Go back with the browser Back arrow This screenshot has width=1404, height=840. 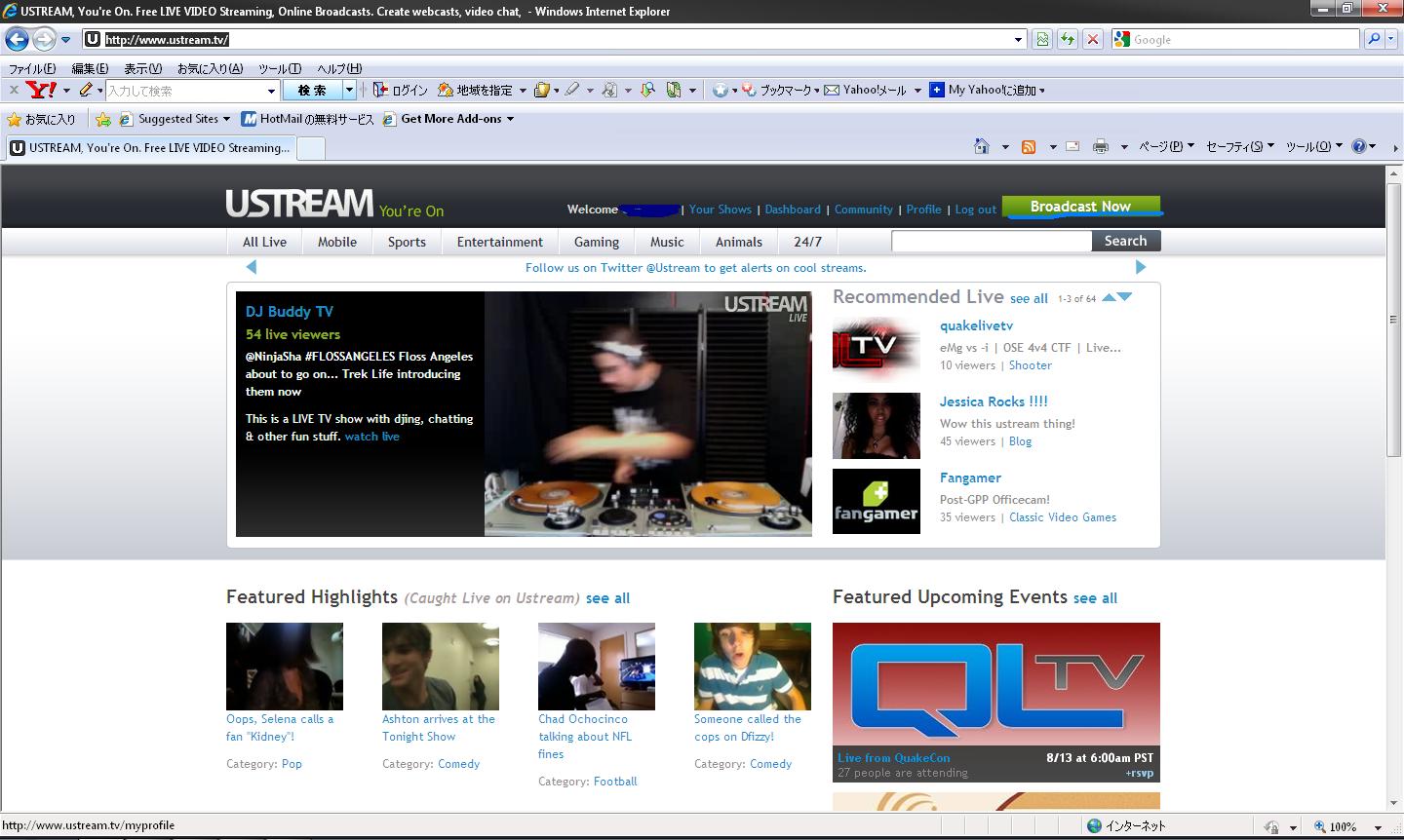[17, 40]
